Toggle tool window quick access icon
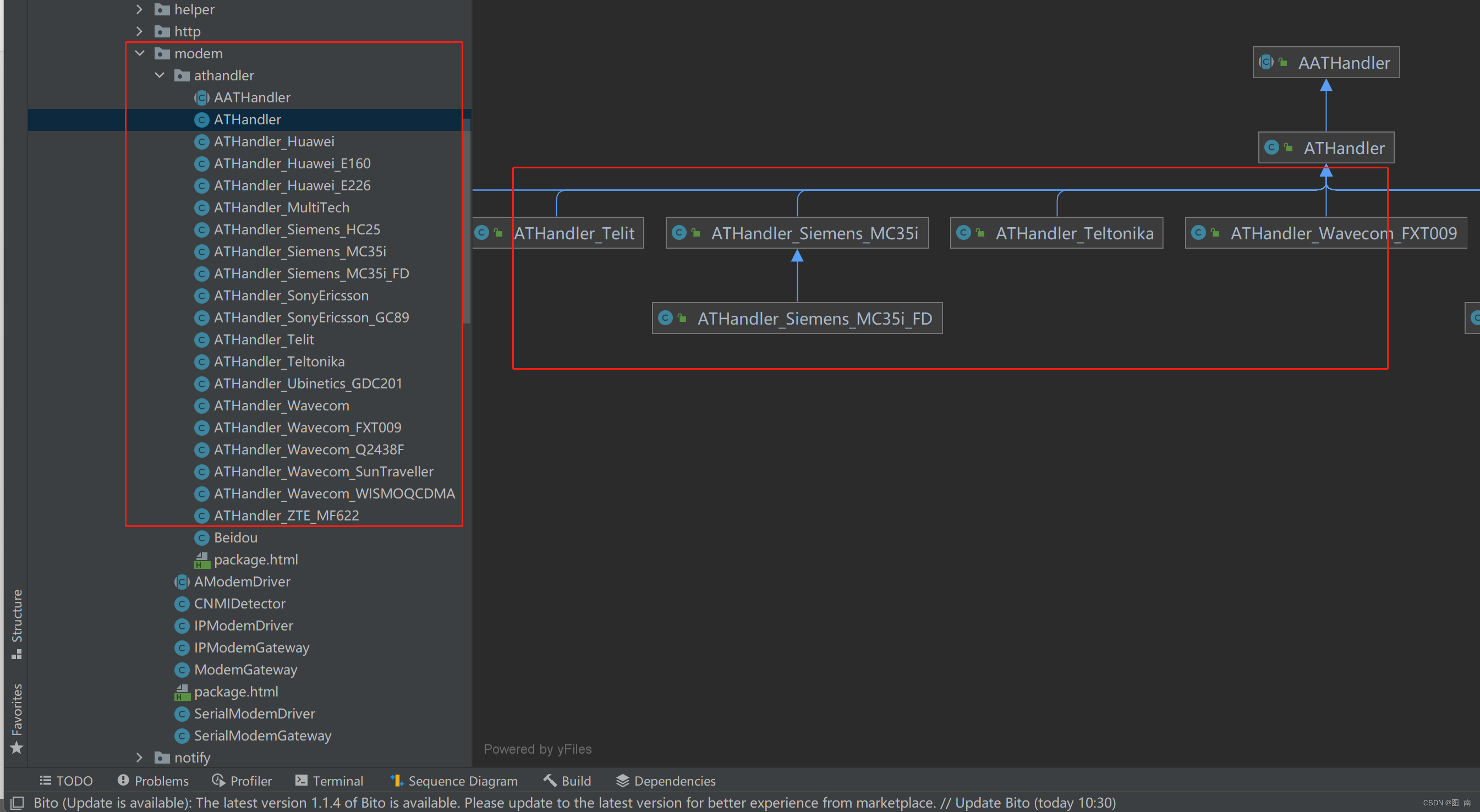The height and width of the screenshot is (812, 1480). 17,803
